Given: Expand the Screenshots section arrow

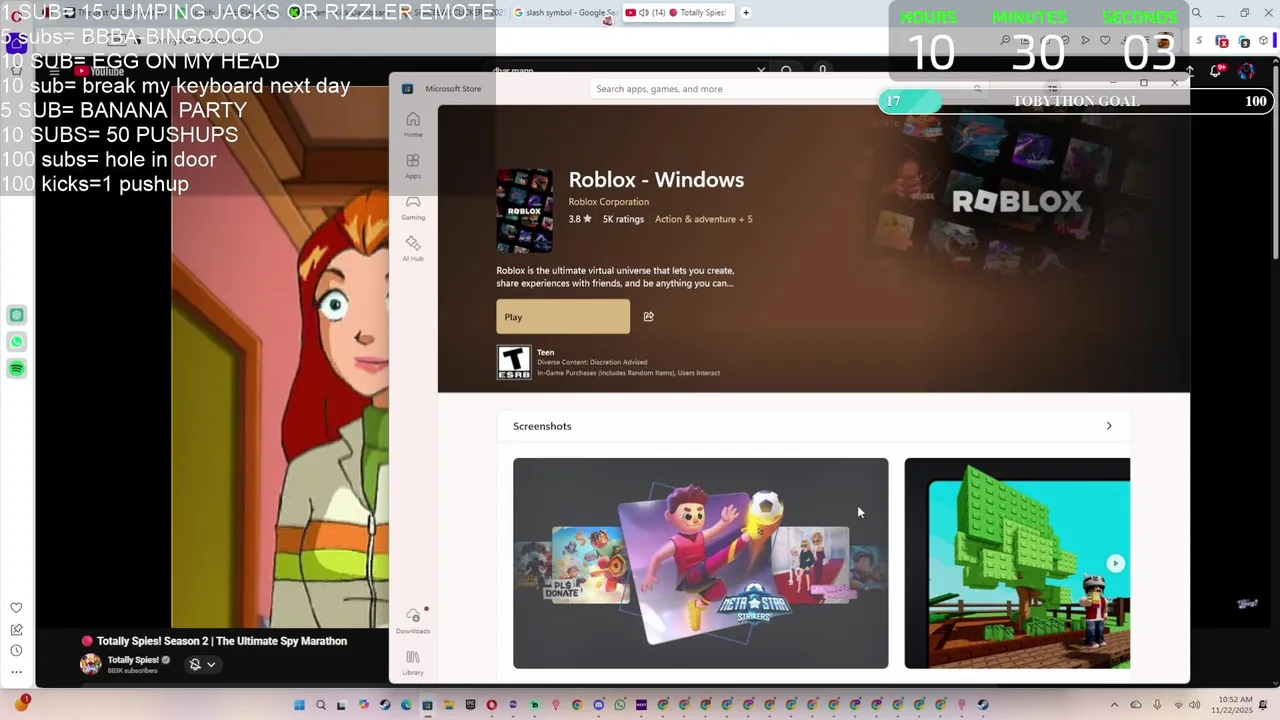Looking at the screenshot, I should (x=1108, y=426).
